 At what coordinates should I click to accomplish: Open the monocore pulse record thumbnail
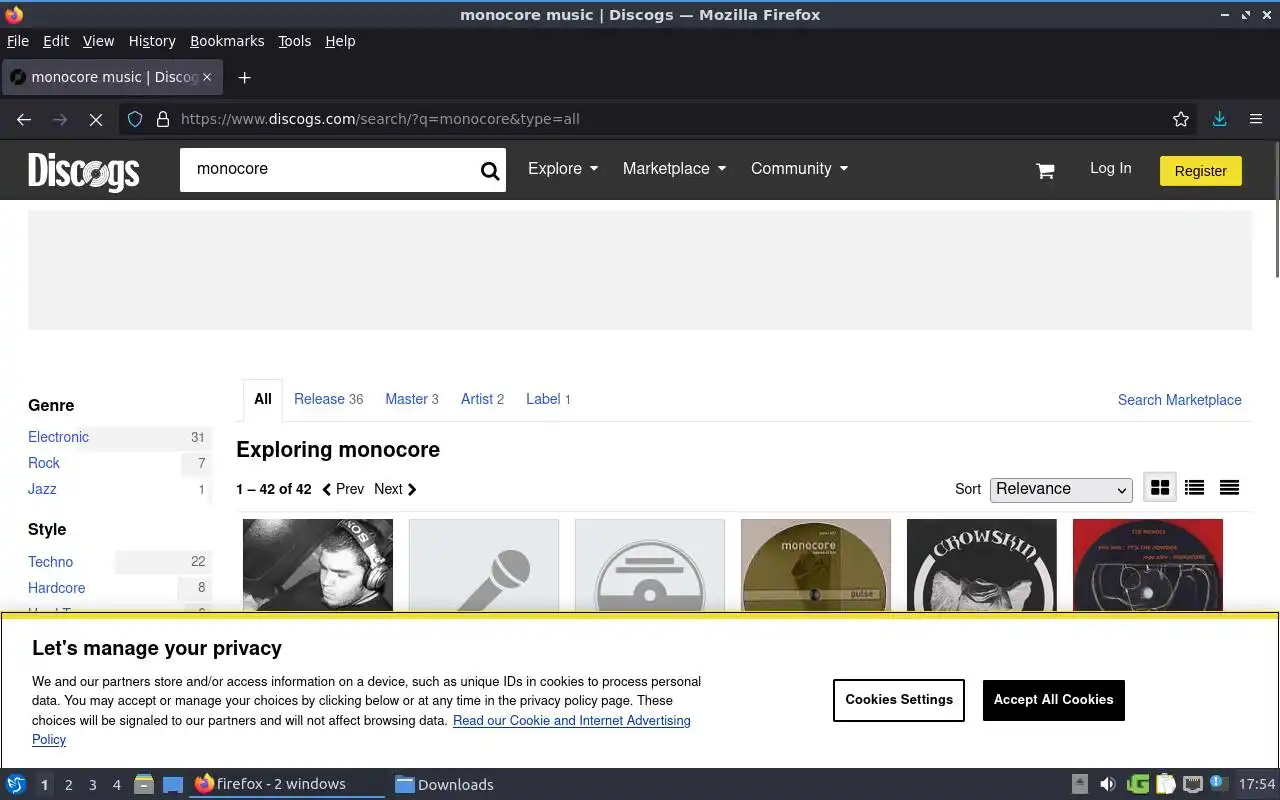[x=816, y=565]
